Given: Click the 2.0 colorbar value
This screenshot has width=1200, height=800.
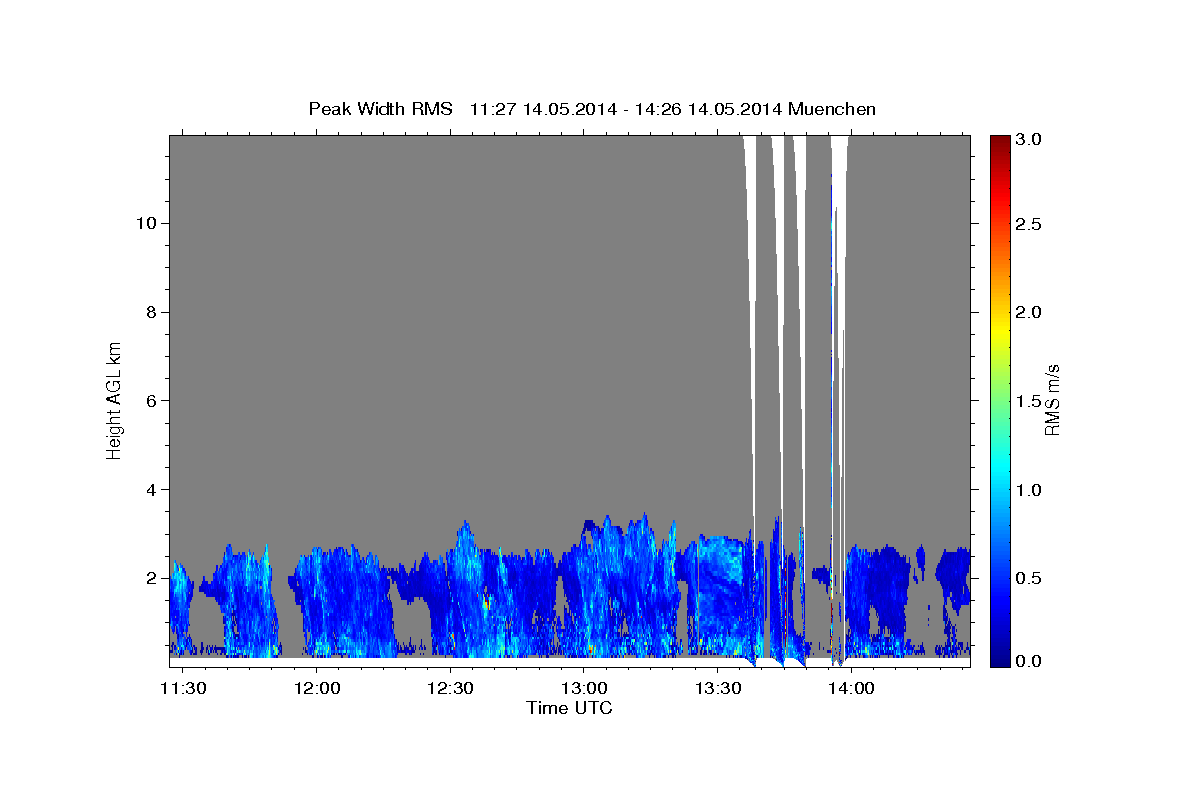Looking at the screenshot, I should click(1028, 312).
